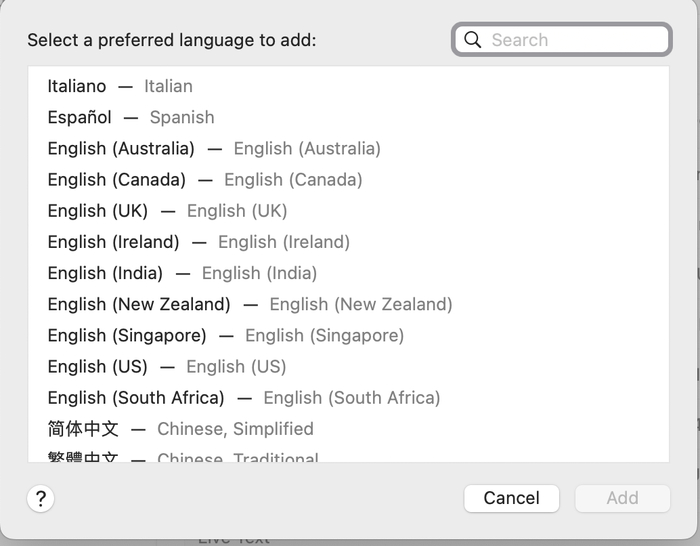Select the English (India) row
This screenshot has width=700, height=546.
(x=105, y=272)
